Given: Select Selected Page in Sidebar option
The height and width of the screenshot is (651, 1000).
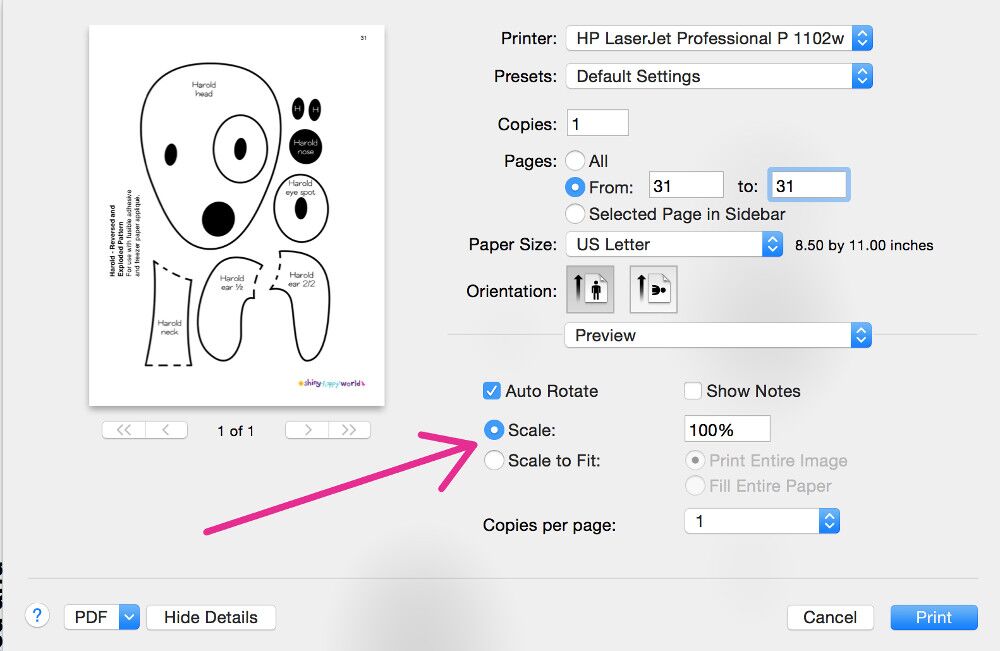Looking at the screenshot, I should (575, 214).
